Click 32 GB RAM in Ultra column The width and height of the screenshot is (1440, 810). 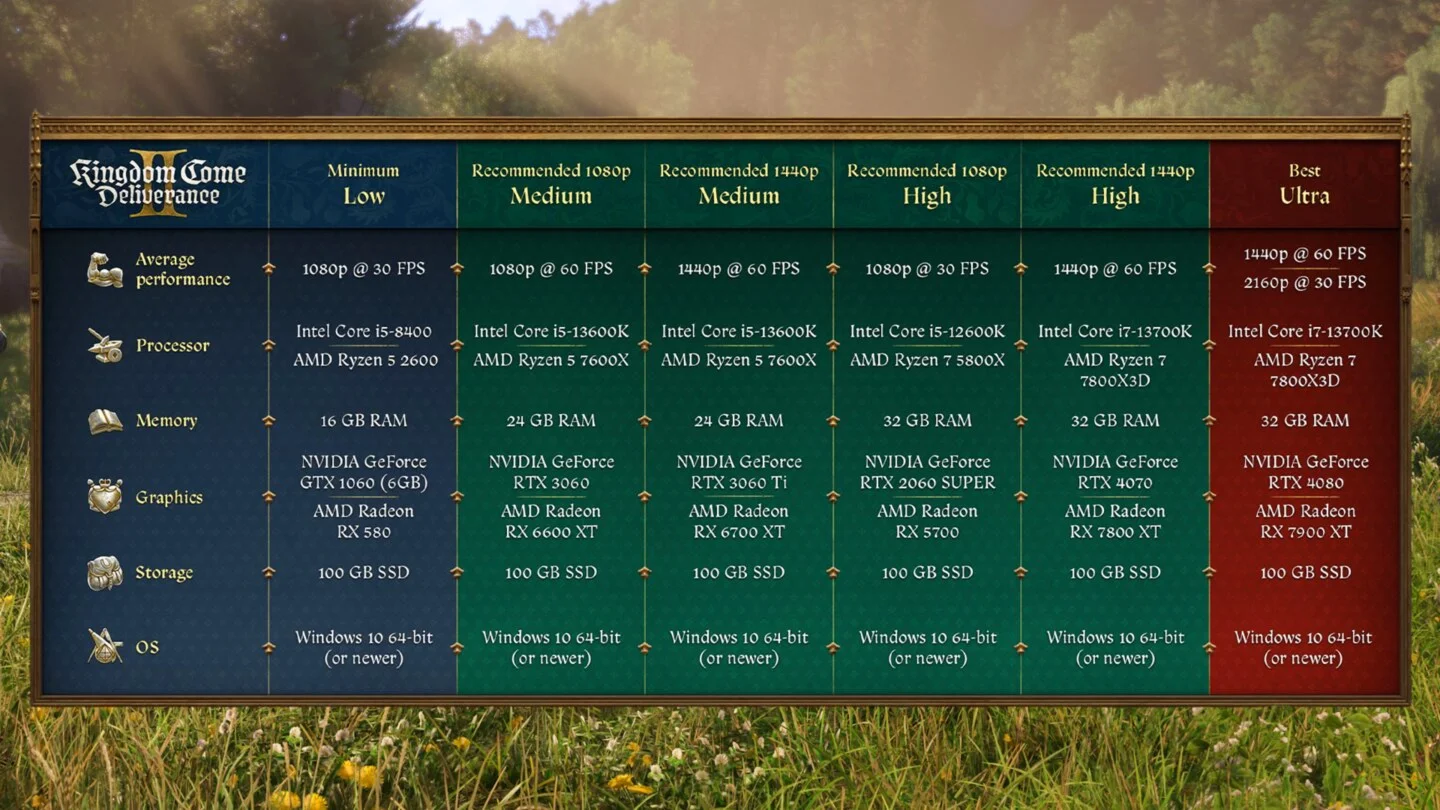[x=1305, y=421]
